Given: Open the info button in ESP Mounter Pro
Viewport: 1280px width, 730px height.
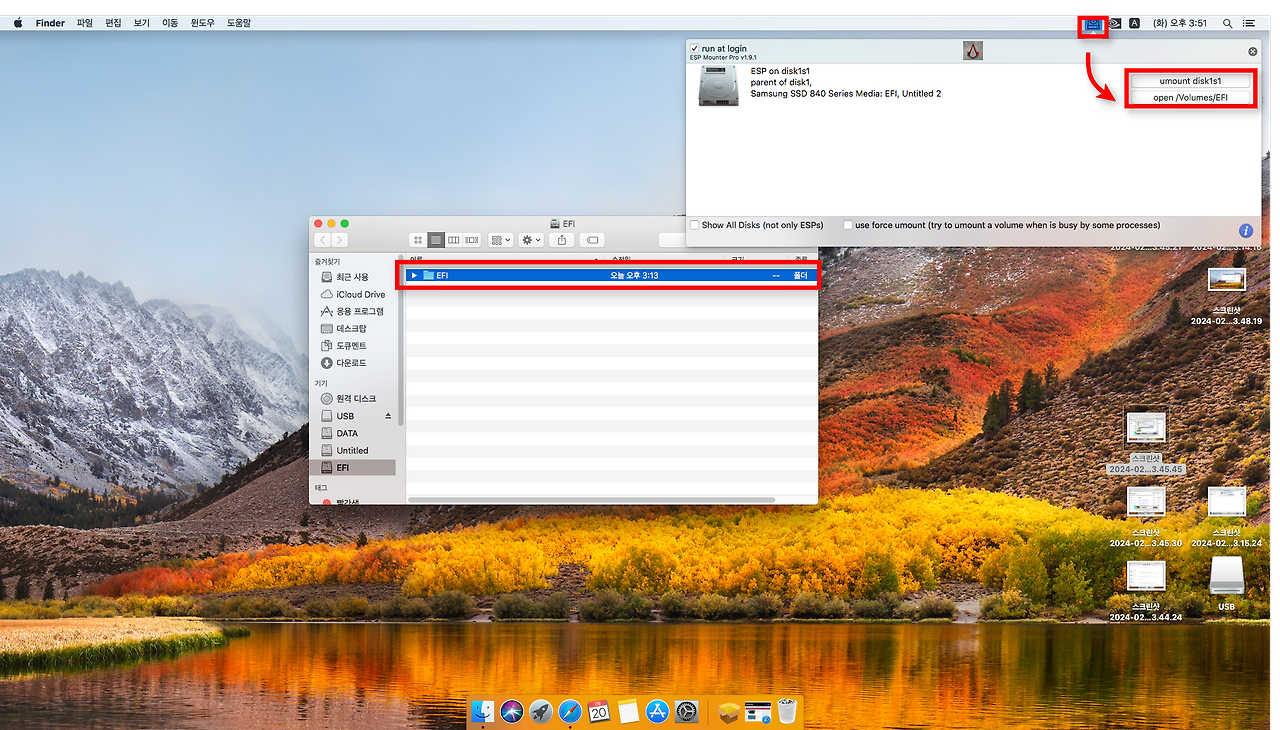Looking at the screenshot, I should [x=1246, y=230].
